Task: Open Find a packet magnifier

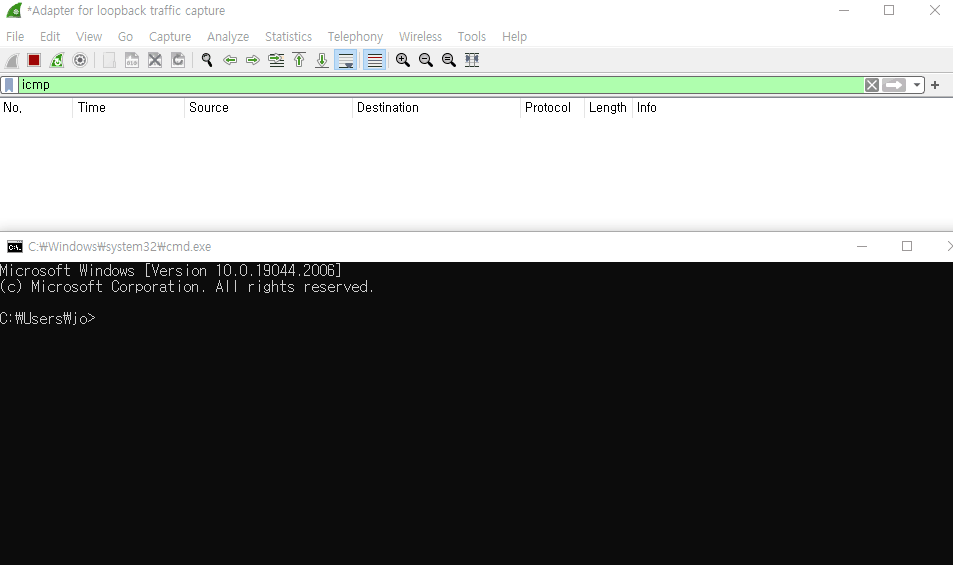Action: [x=207, y=60]
